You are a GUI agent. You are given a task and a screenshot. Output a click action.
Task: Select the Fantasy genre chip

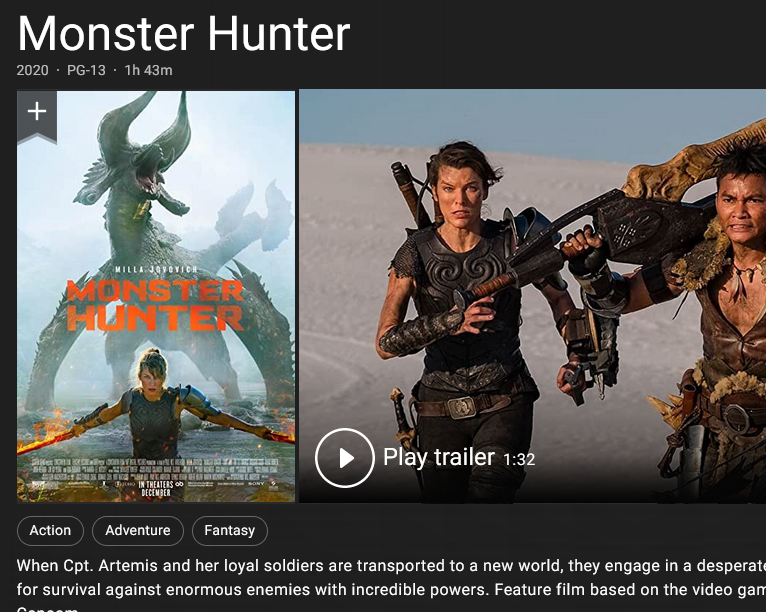[230, 530]
